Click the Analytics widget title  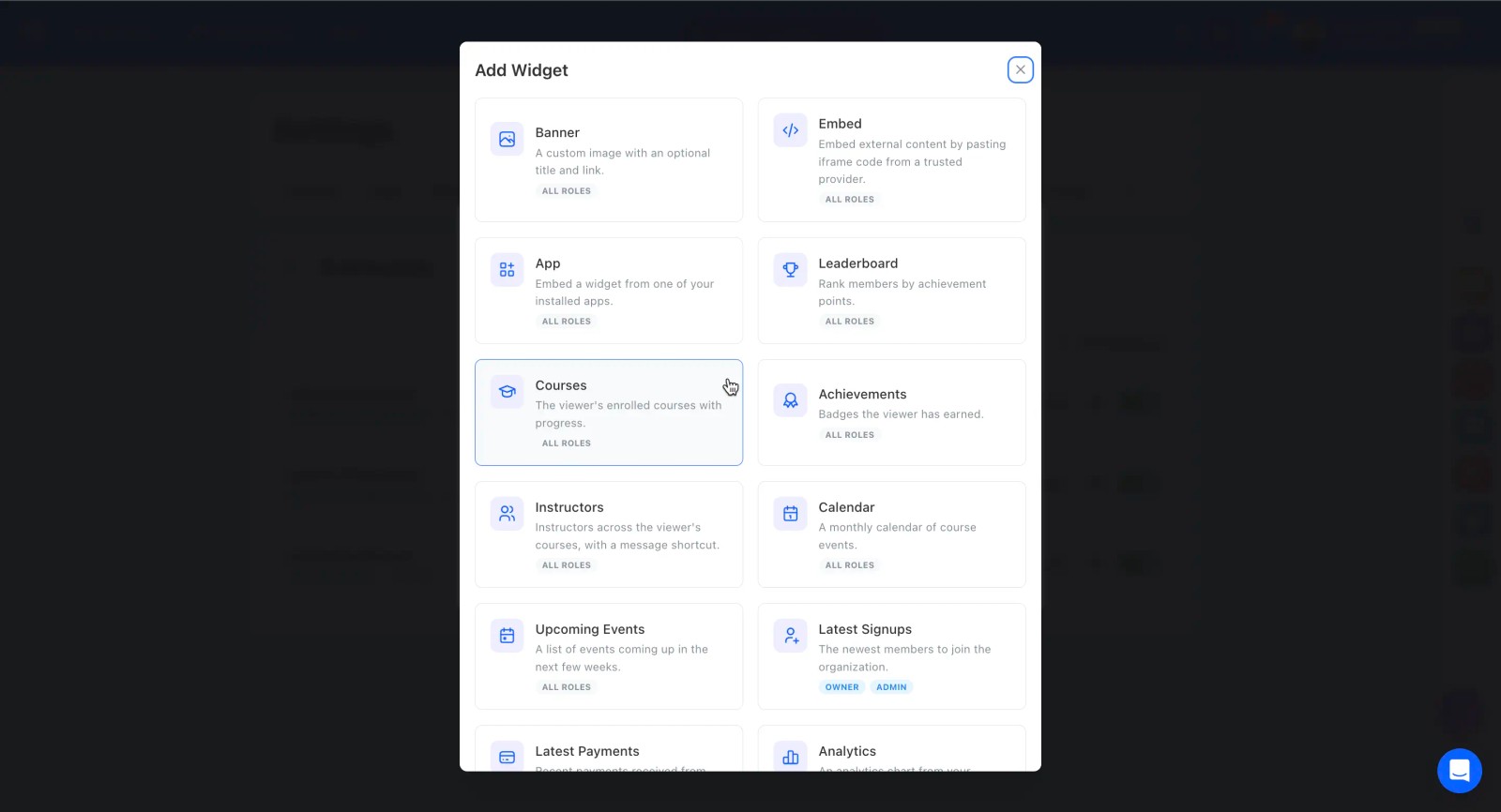(x=847, y=751)
